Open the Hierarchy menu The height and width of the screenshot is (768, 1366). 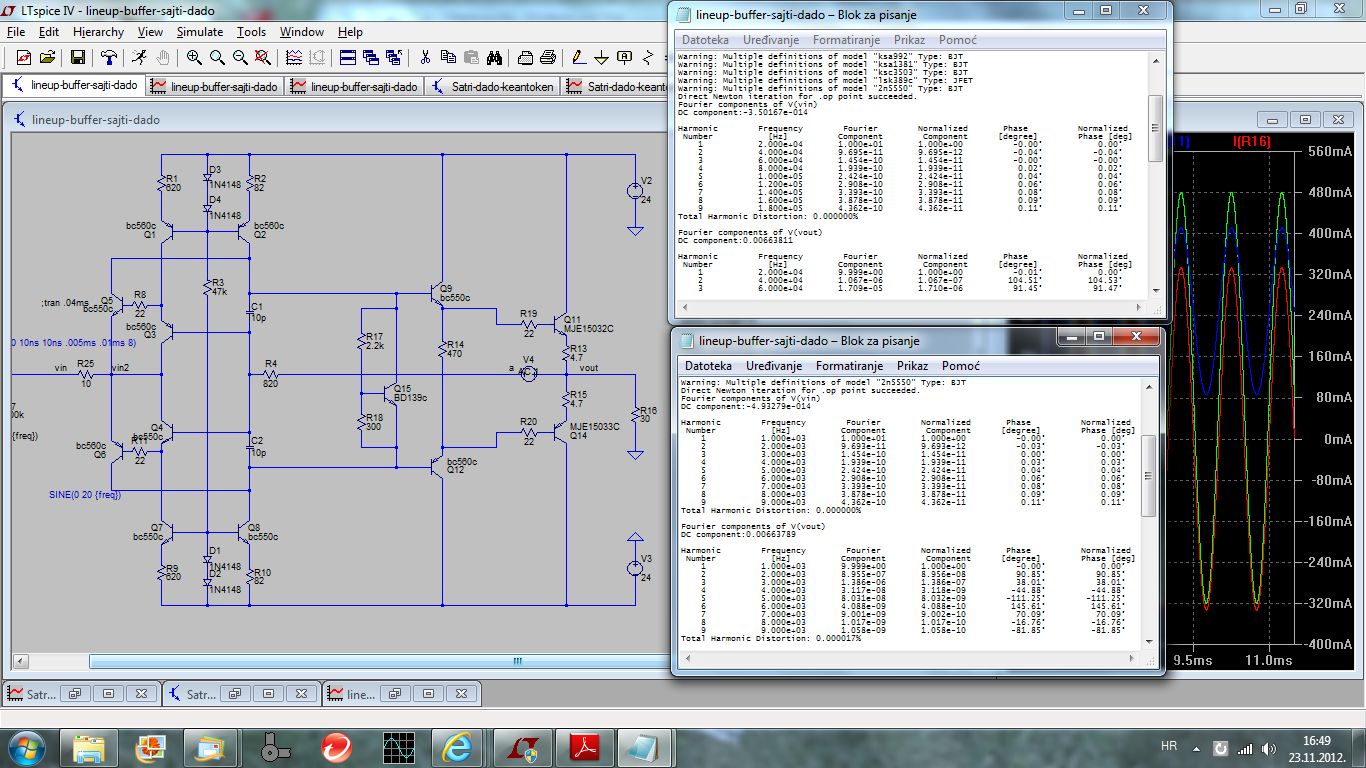click(x=98, y=32)
